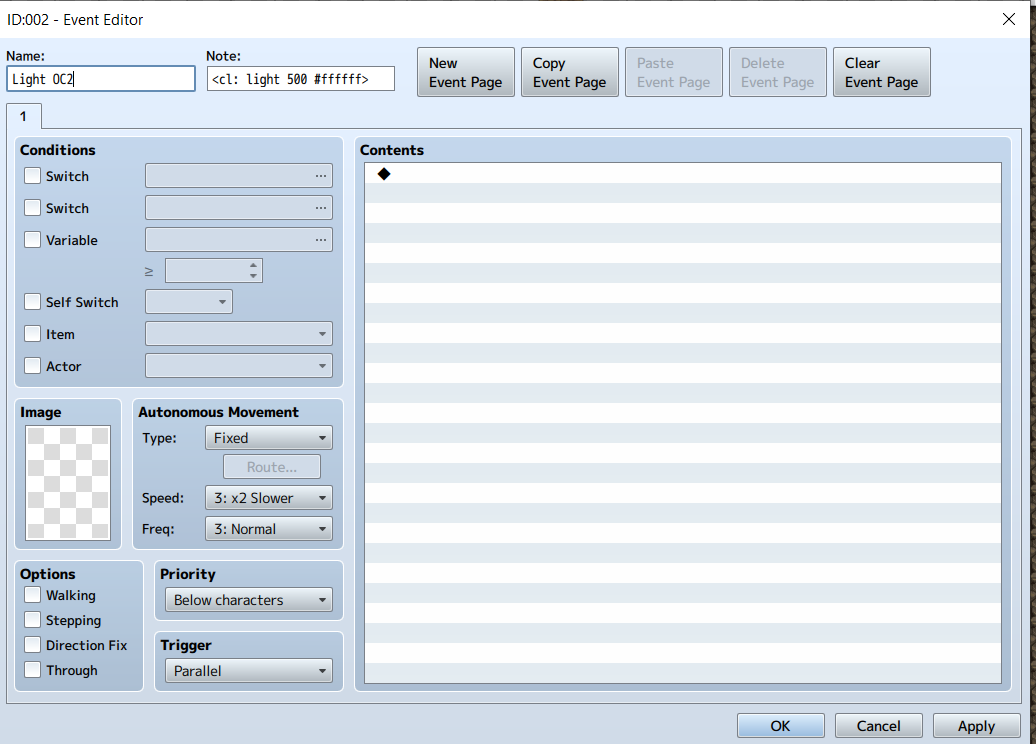The image size is (1036, 744).
Task: Click the Paste Event Page button
Action: tap(673, 72)
